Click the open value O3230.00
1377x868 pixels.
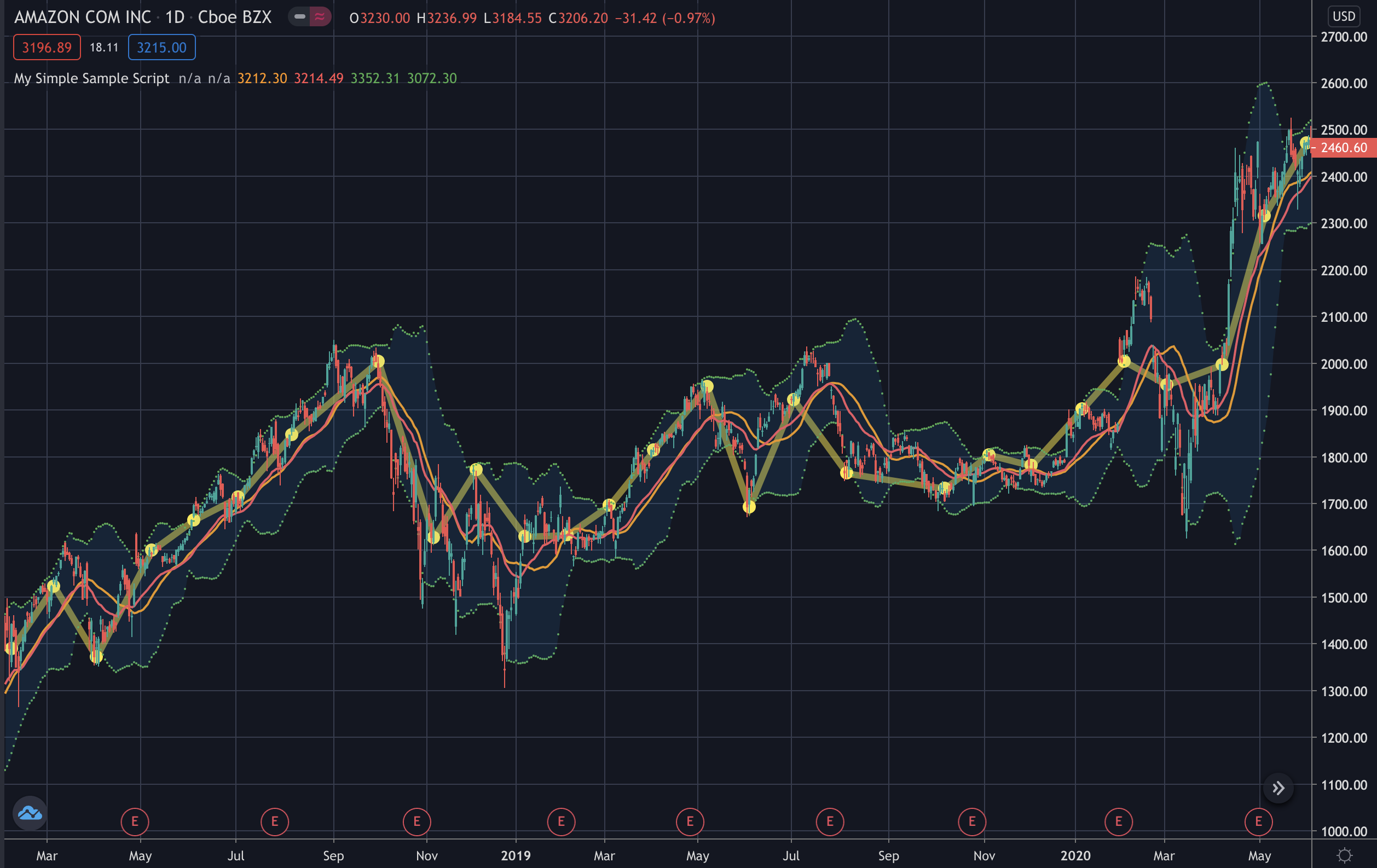pos(380,18)
